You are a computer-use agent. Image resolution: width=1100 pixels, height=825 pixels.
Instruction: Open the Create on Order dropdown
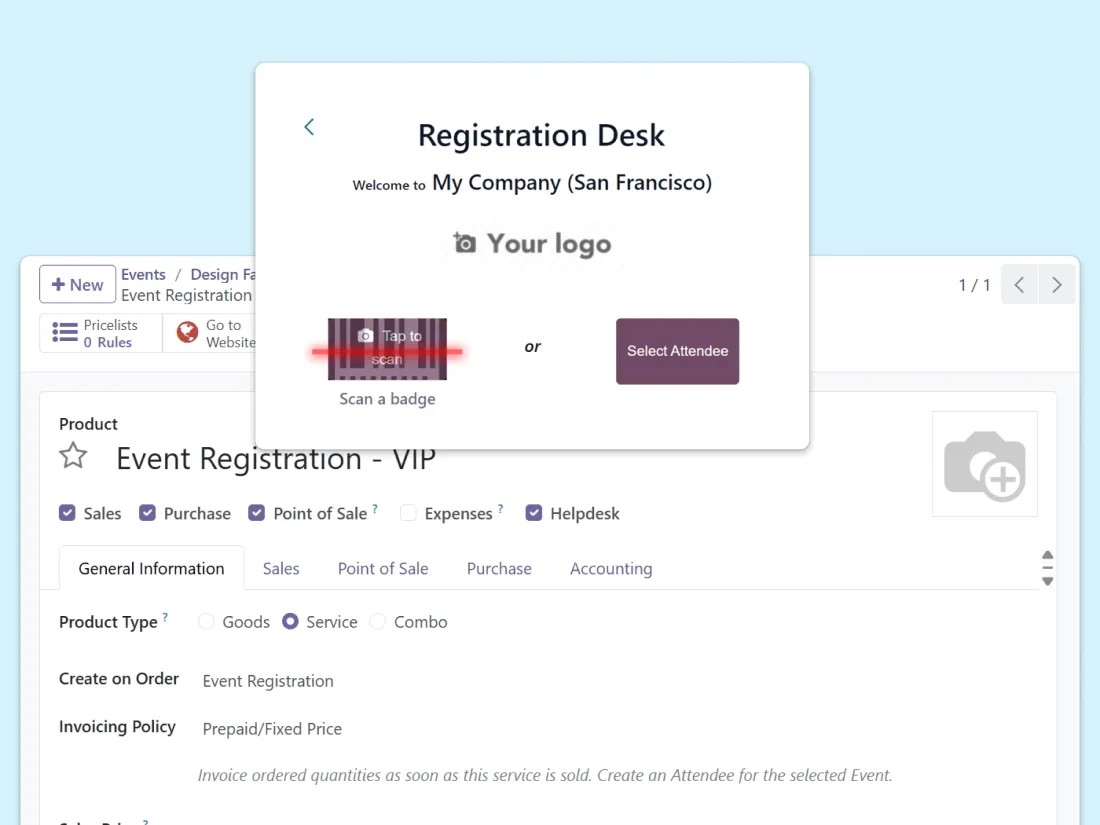pyautogui.click(x=268, y=681)
